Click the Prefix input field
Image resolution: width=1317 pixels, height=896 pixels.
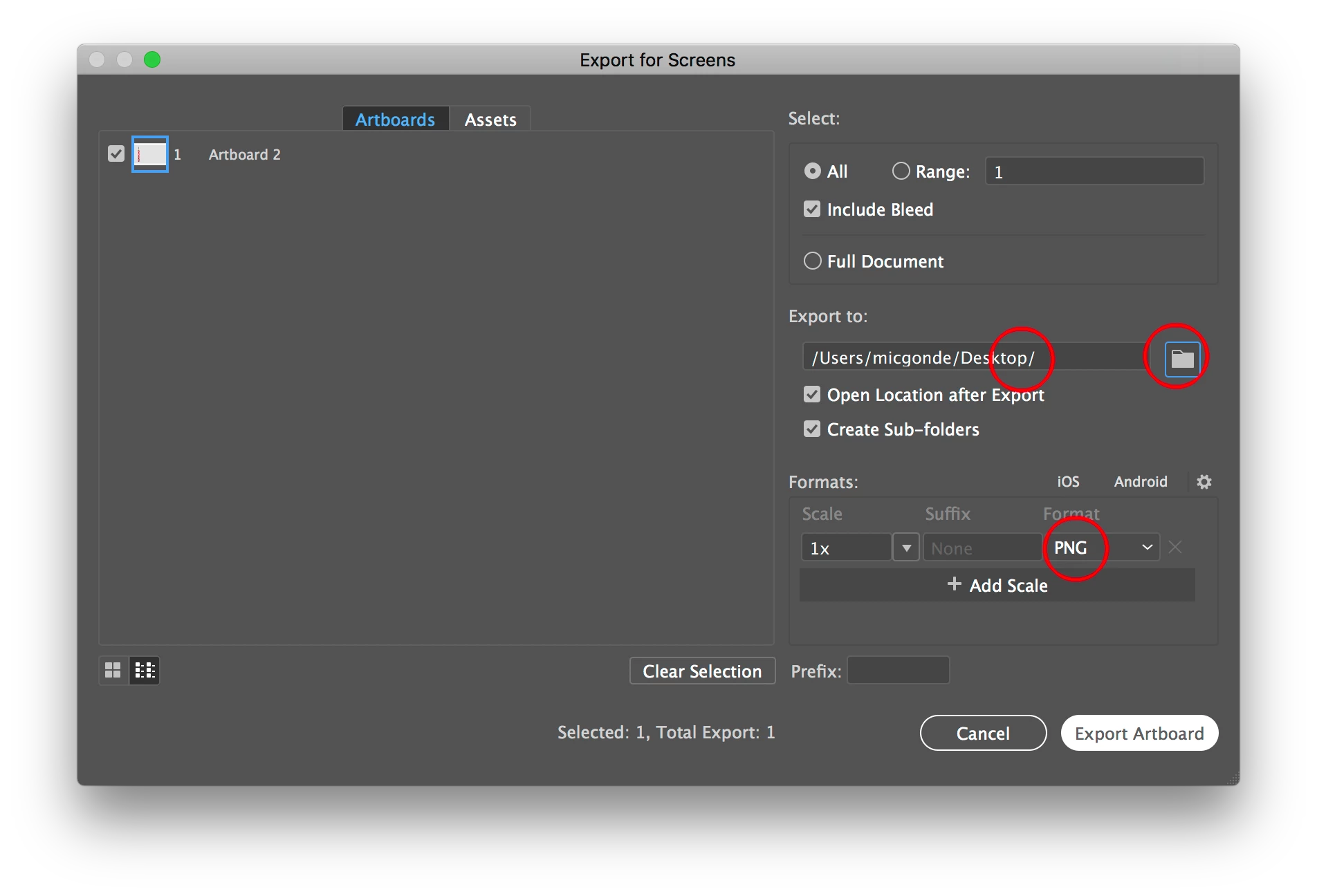coord(899,671)
